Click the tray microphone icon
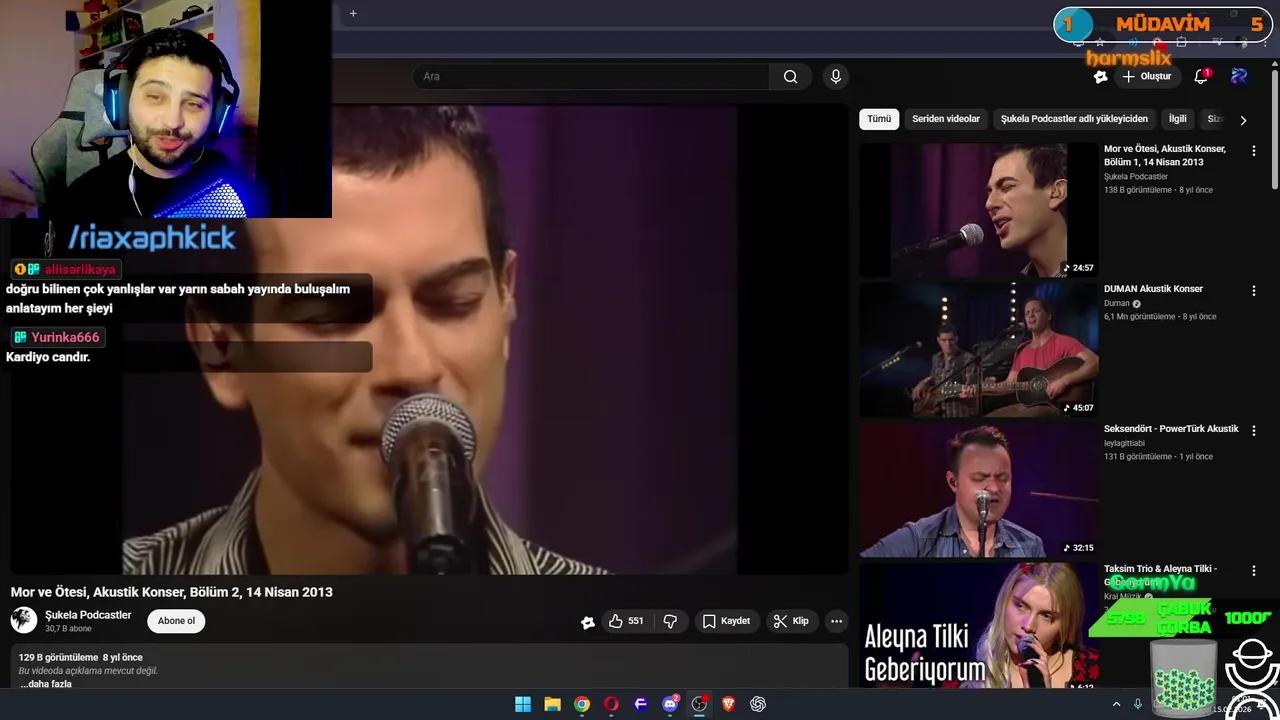 pos(1137,704)
